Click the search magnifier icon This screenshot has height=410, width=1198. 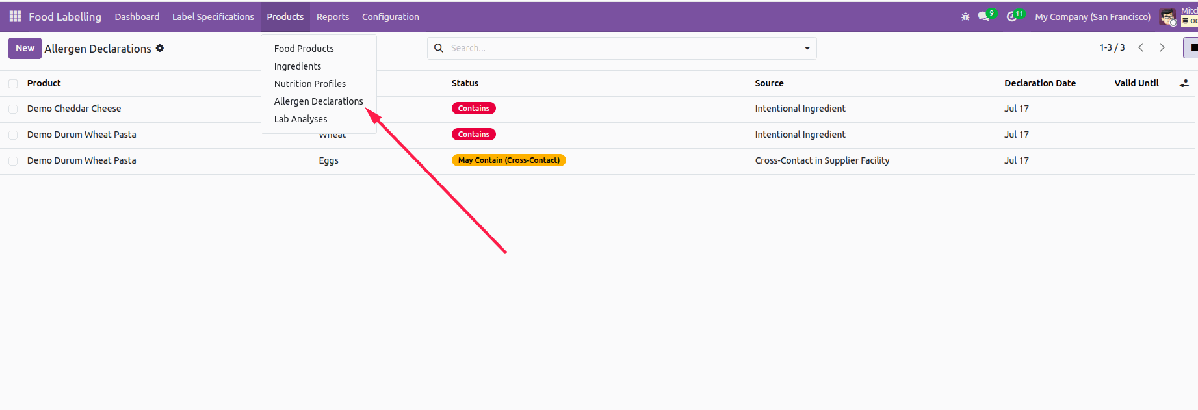[439, 48]
